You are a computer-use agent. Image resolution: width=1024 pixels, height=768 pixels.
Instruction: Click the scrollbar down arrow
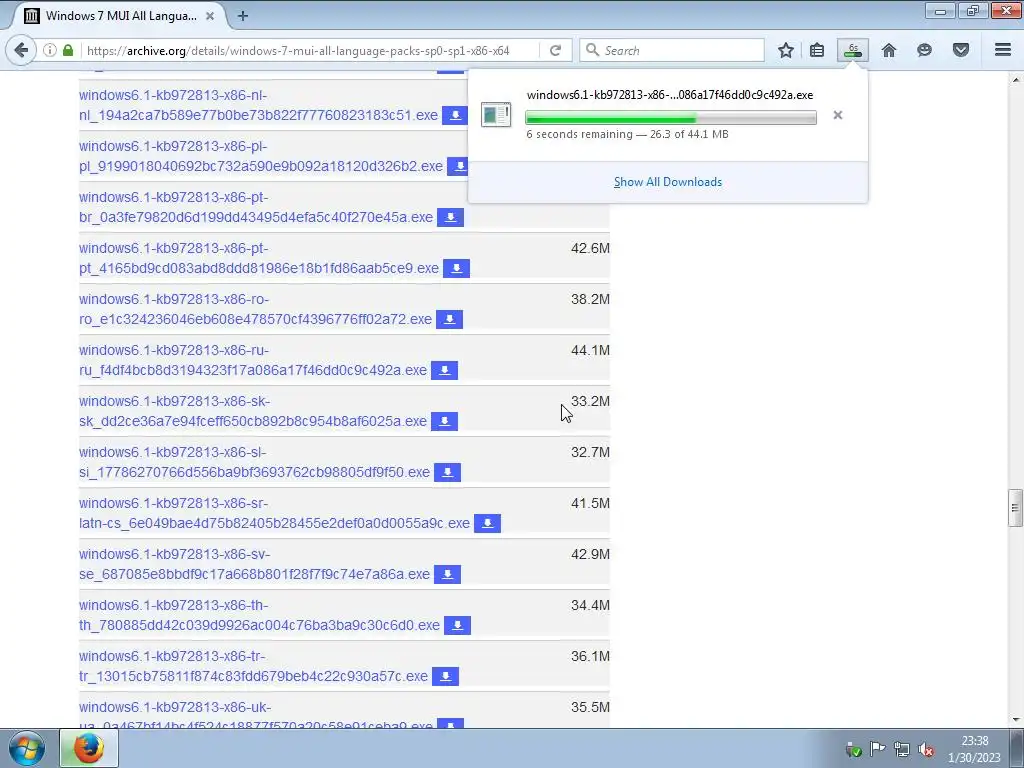tap(1015, 720)
